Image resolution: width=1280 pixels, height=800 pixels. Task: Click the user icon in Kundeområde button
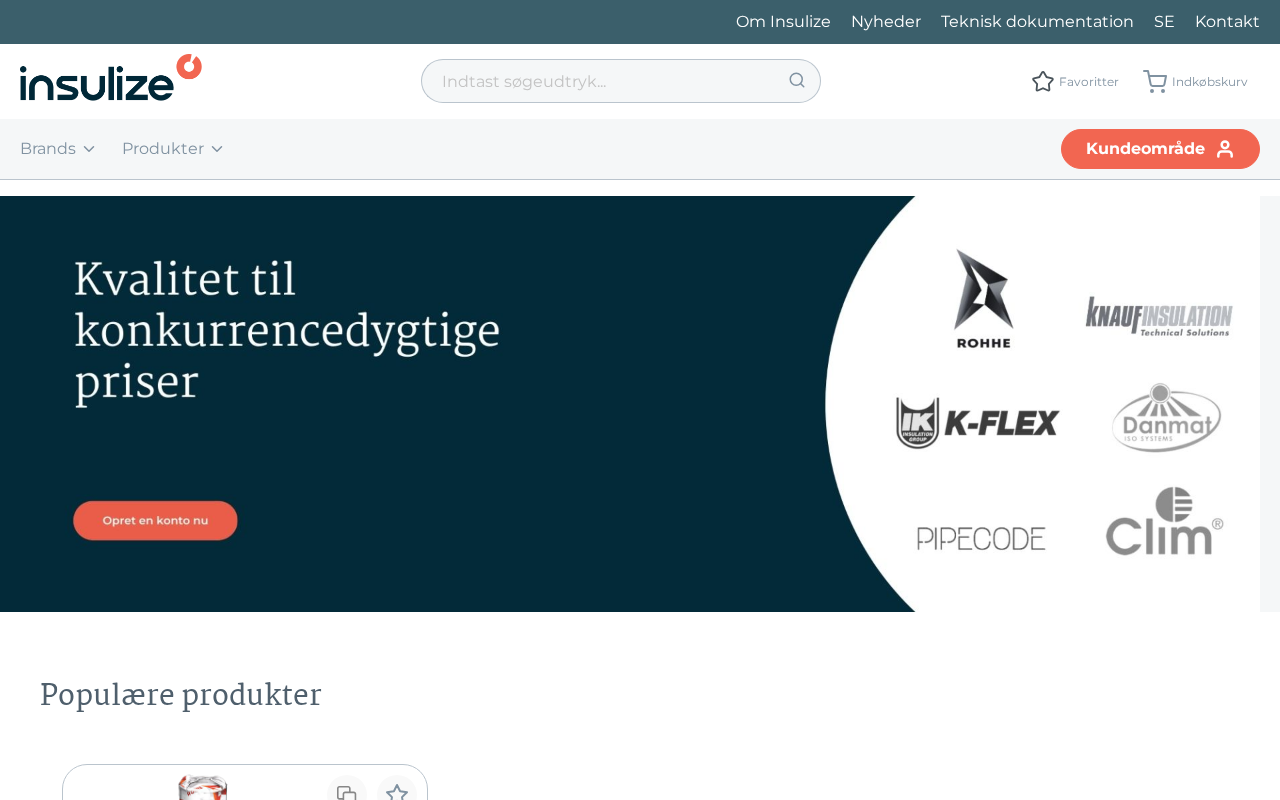tap(1225, 149)
